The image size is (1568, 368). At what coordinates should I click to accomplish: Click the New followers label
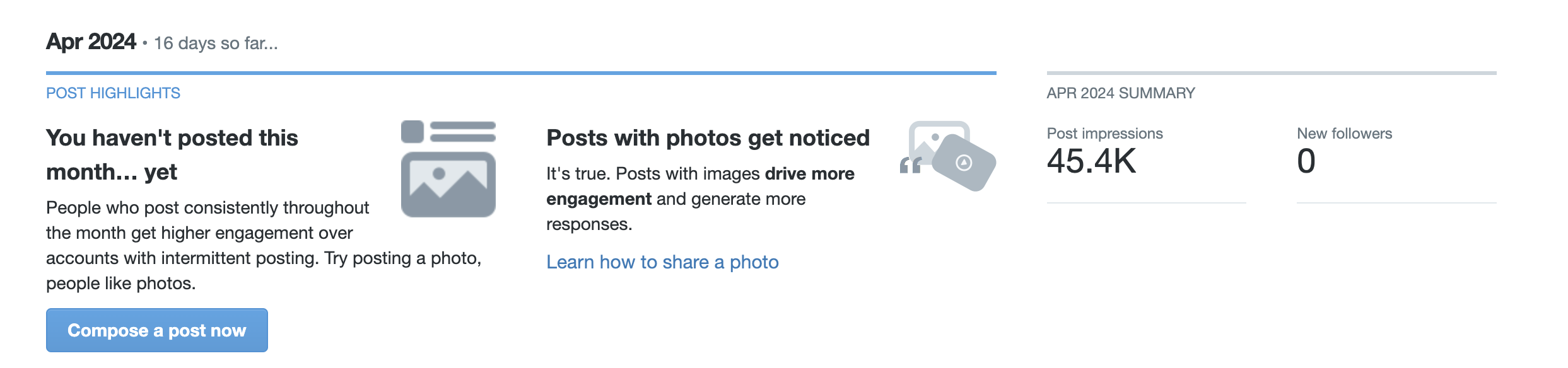tap(1344, 134)
